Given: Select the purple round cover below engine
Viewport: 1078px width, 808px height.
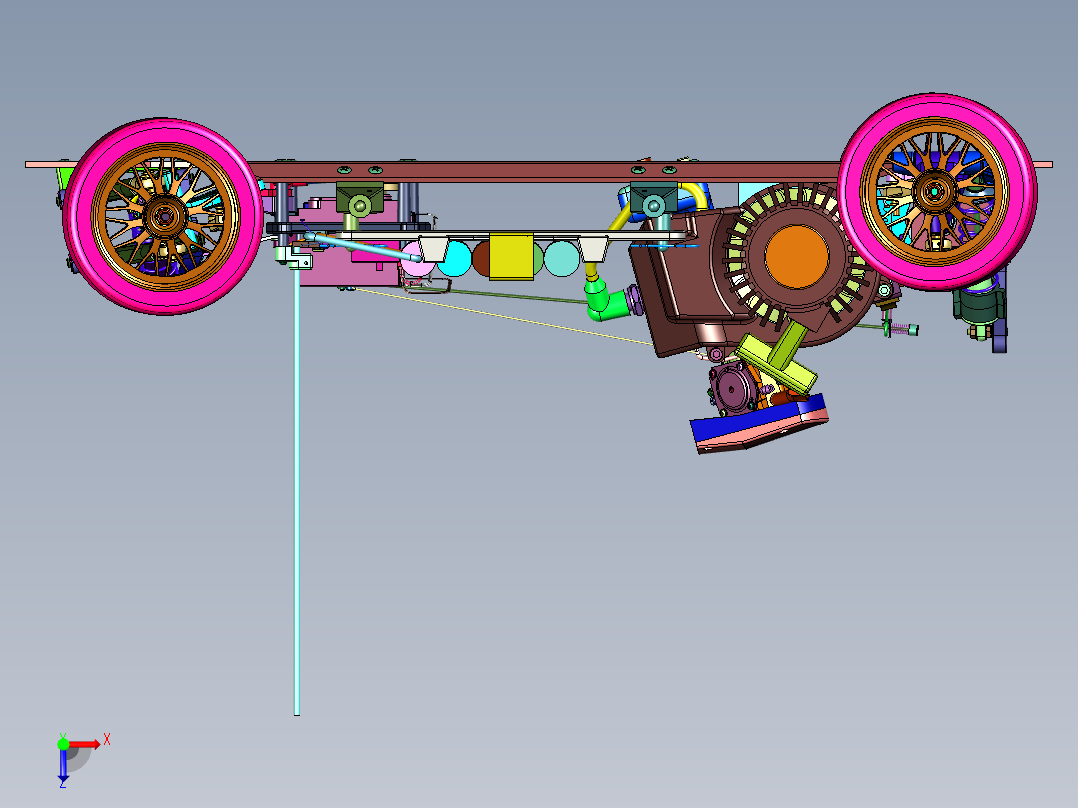Looking at the screenshot, I should point(732,389).
